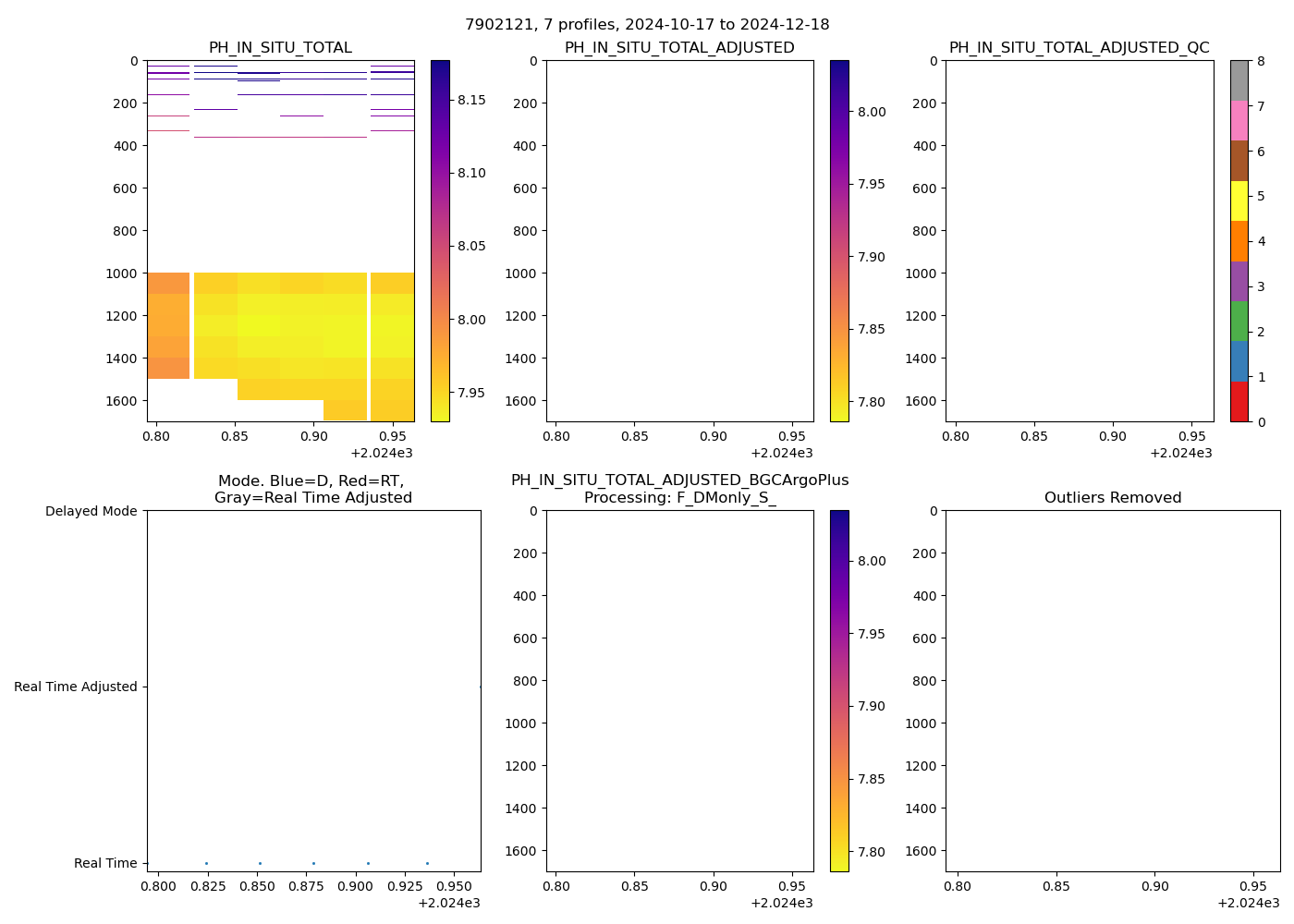Select the PH_IN_SITU_TOTAL plot title

coord(280,48)
